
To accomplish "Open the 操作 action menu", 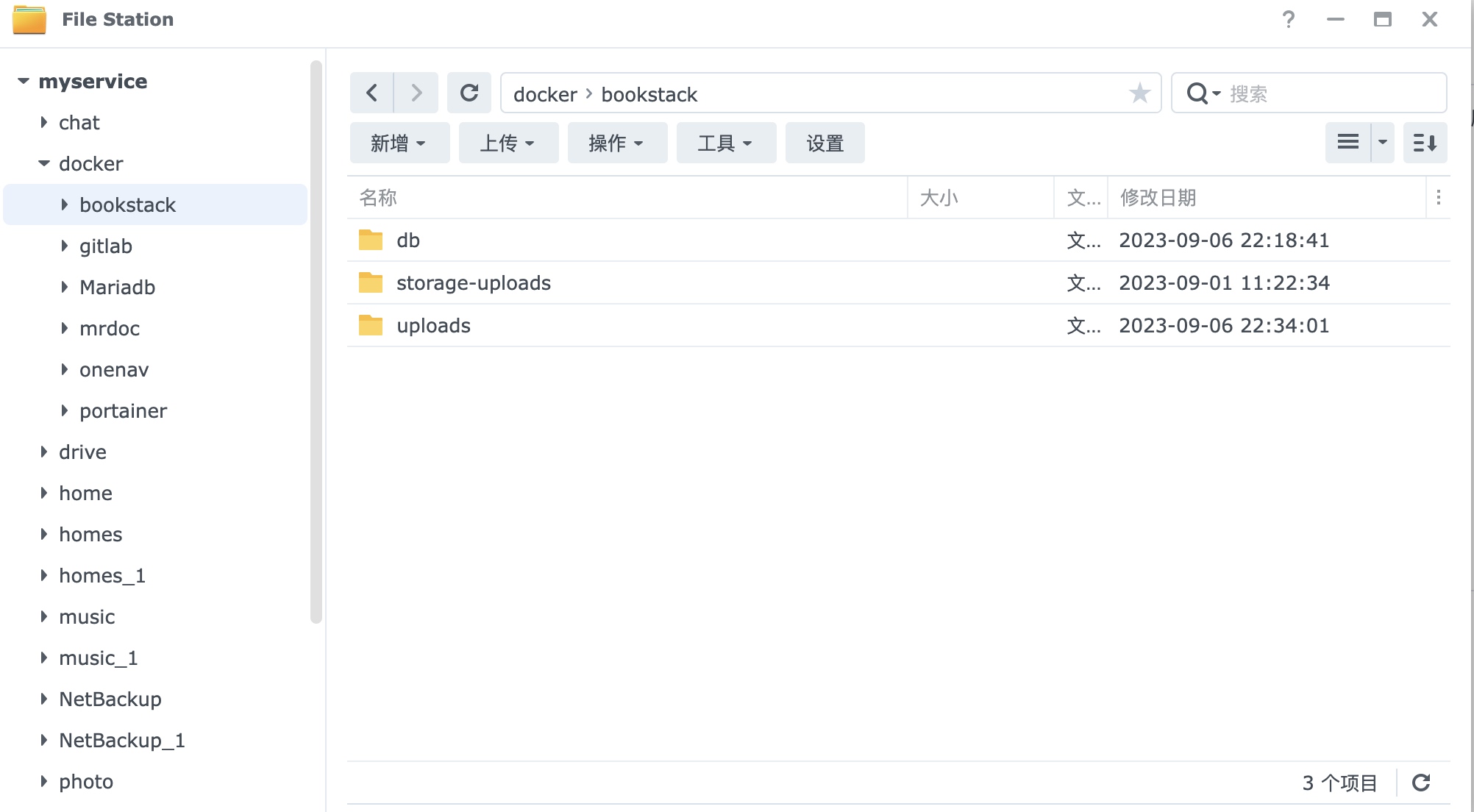I will point(616,143).
